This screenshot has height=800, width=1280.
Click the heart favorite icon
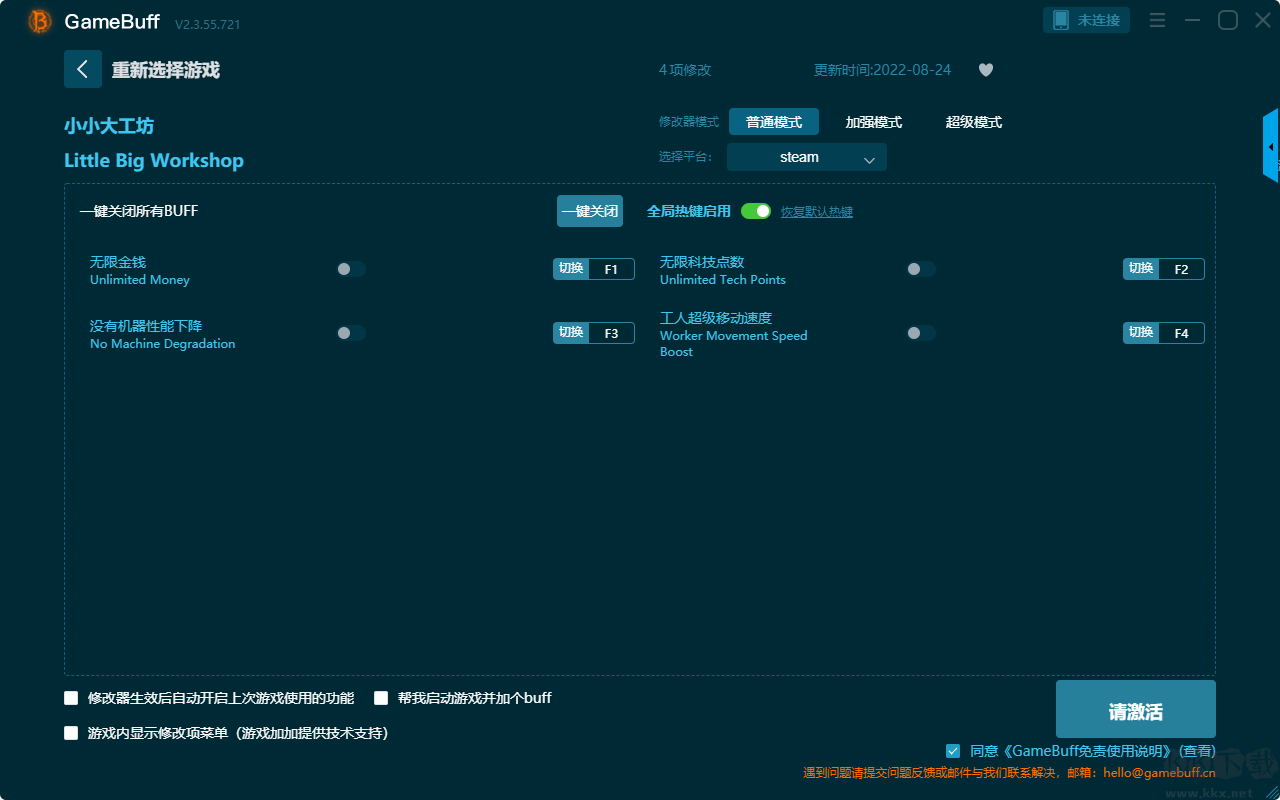pos(986,70)
